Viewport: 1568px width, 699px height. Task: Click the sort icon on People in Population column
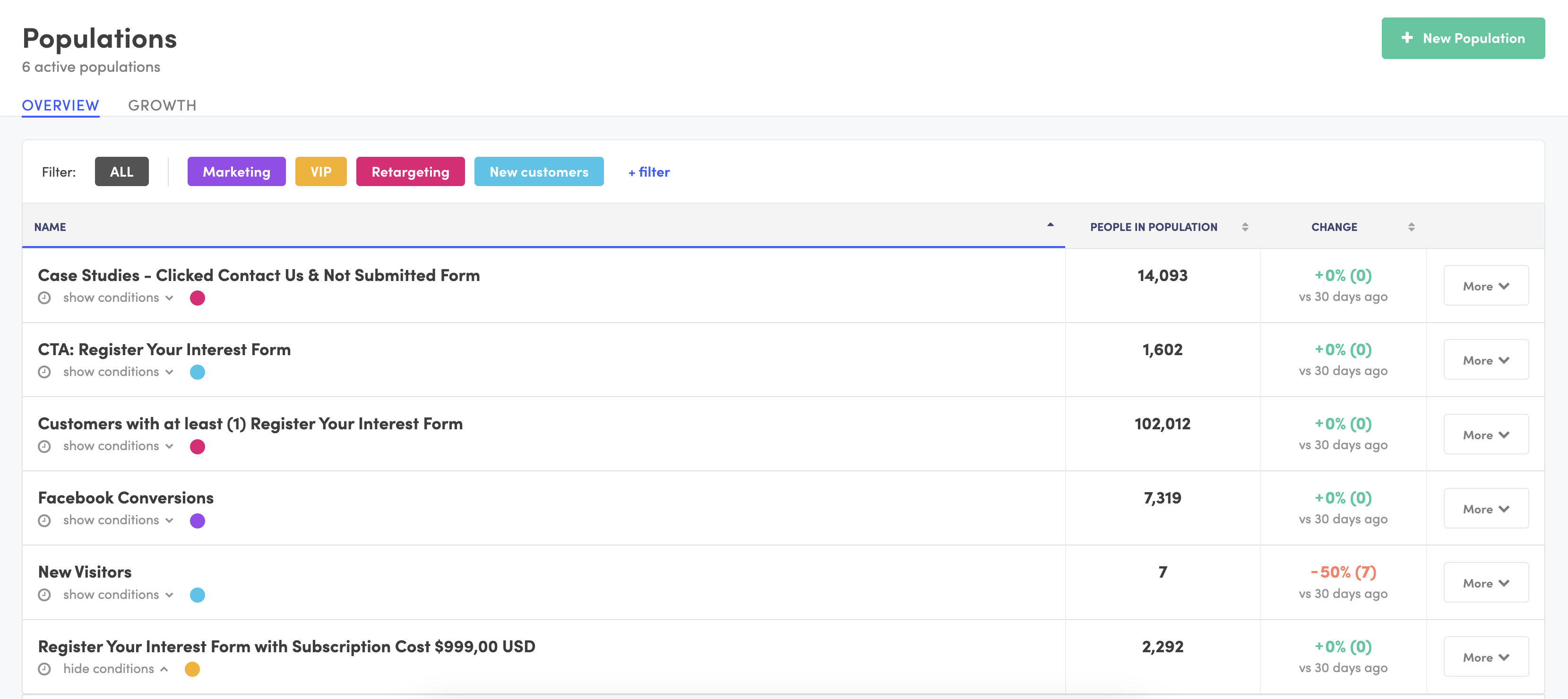point(1245,226)
